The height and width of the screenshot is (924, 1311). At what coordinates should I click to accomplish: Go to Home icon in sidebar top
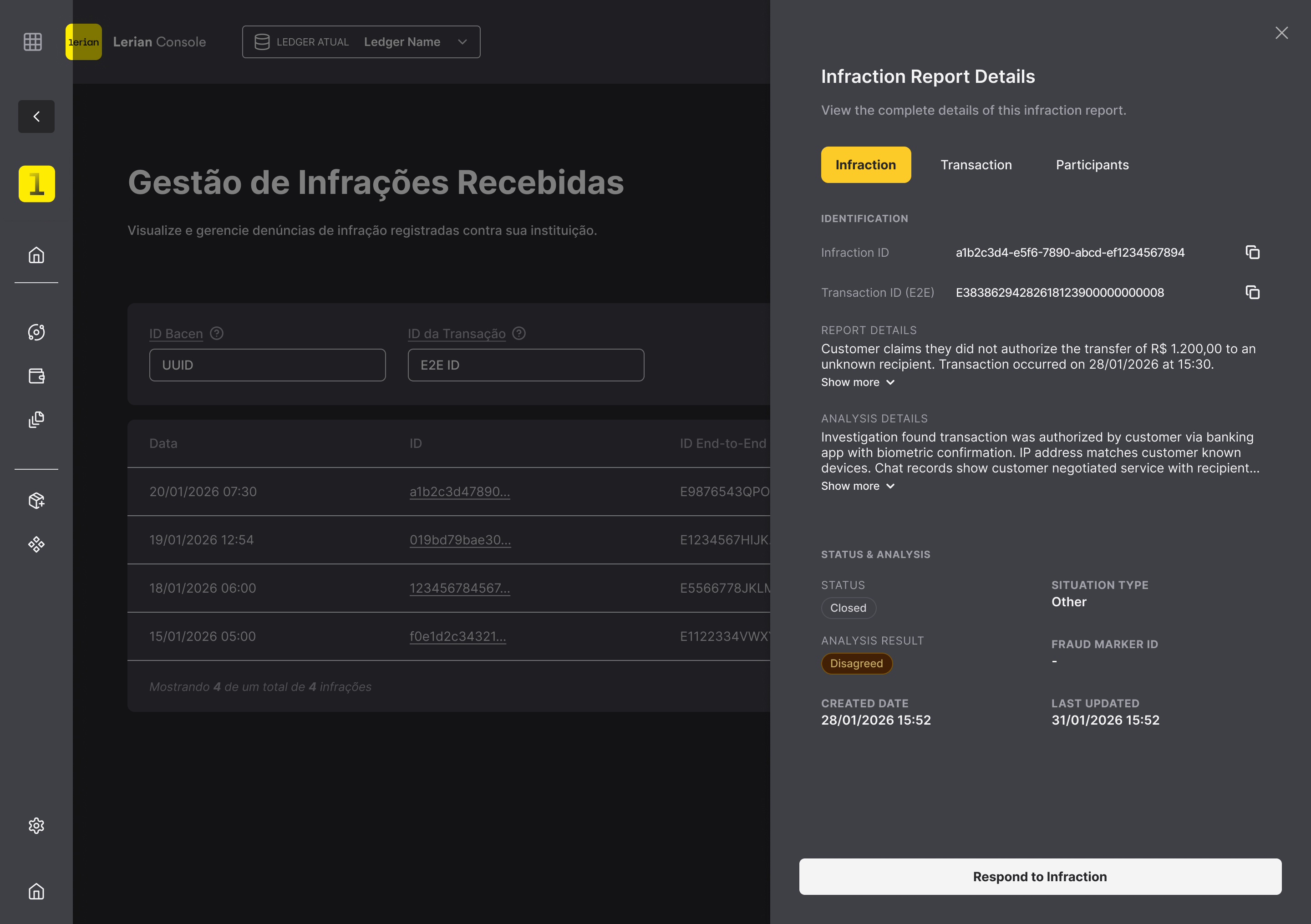36,255
